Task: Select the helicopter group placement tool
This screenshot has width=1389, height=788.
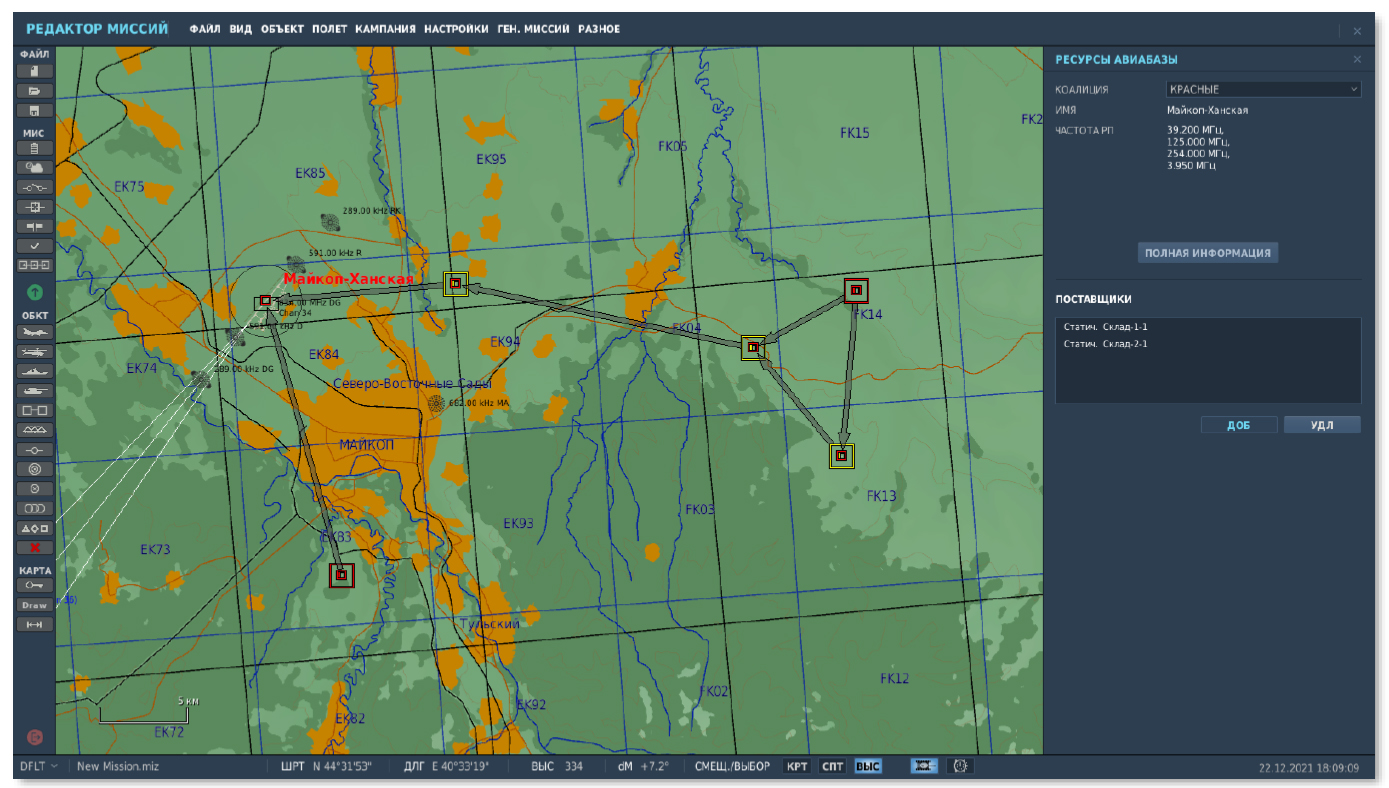Action: 35,352
